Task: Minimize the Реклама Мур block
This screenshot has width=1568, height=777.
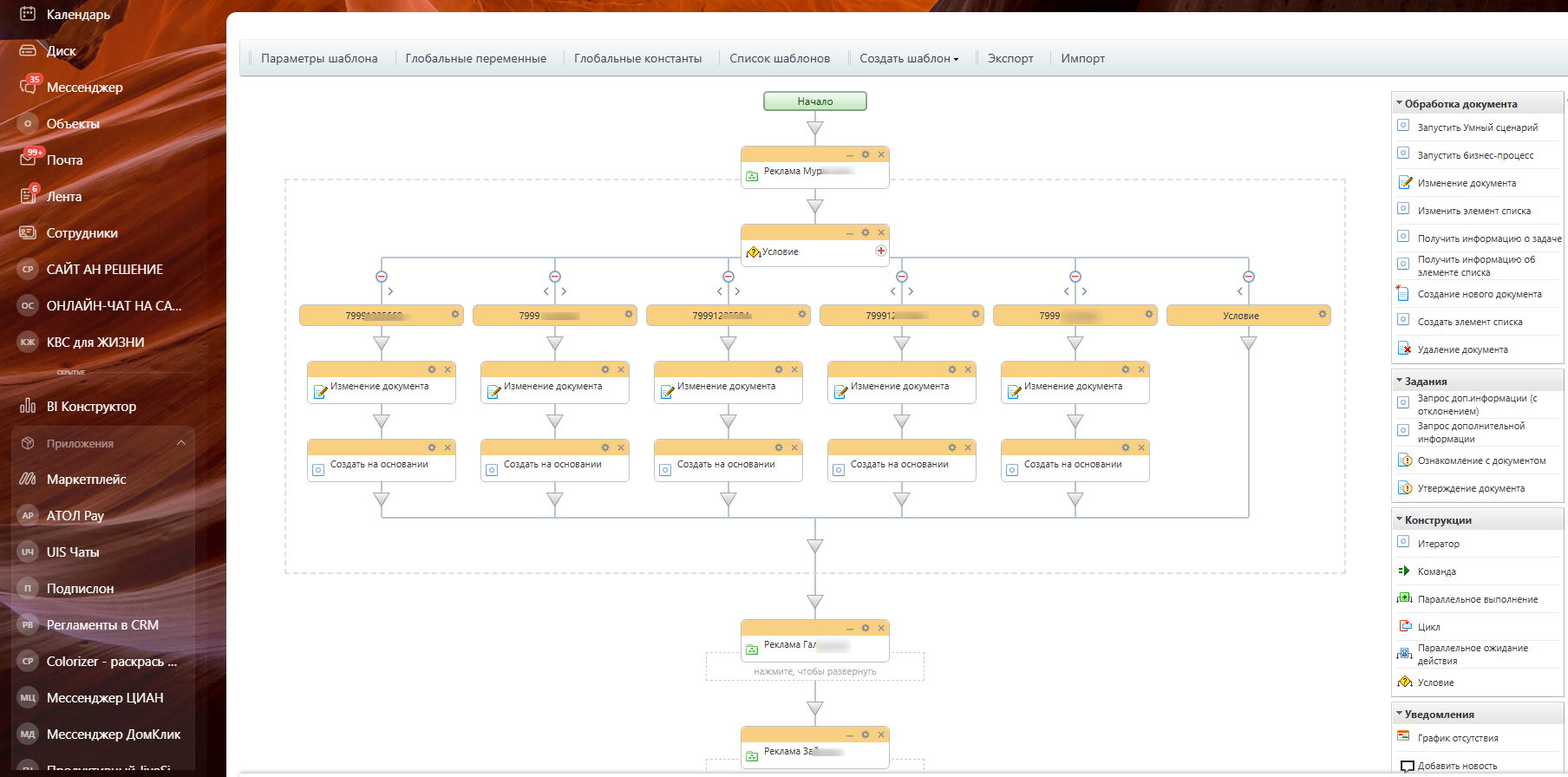Action: [850, 155]
